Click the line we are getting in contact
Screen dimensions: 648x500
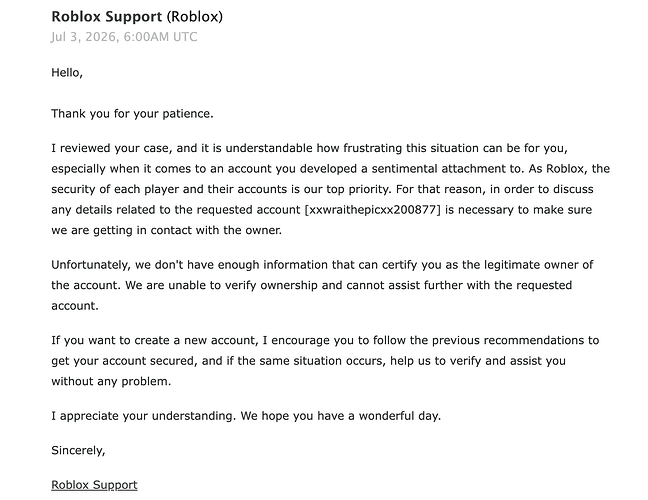point(167,230)
